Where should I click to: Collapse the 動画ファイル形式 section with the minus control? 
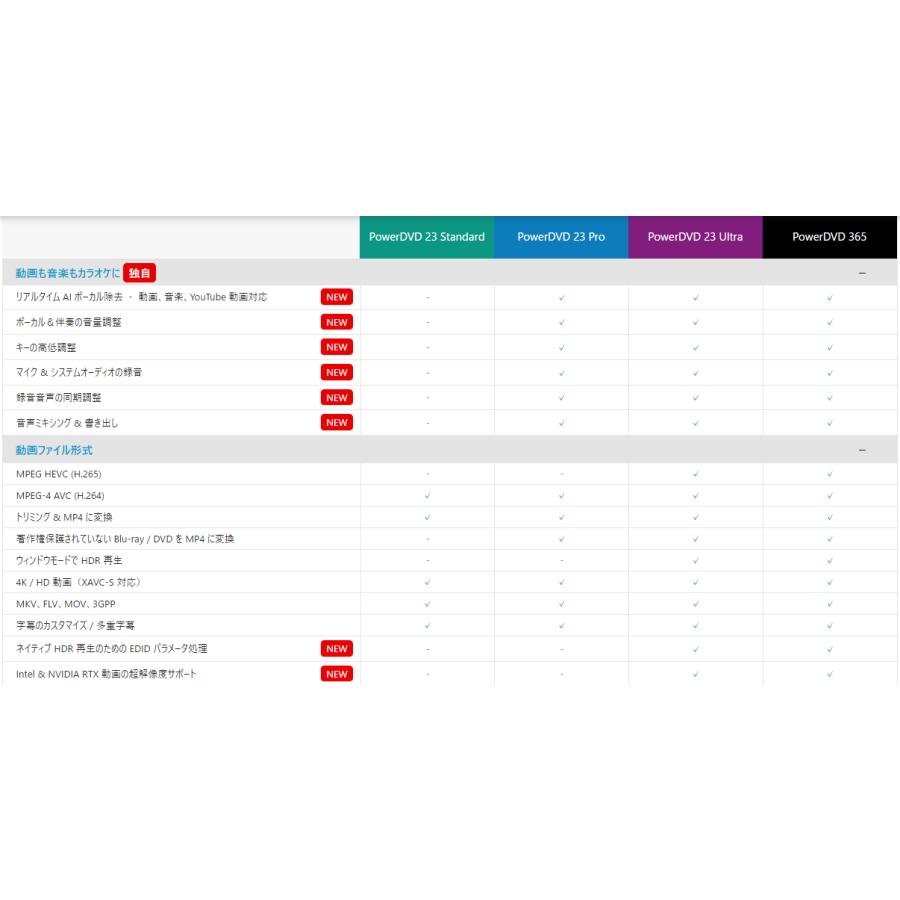[x=862, y=448]
